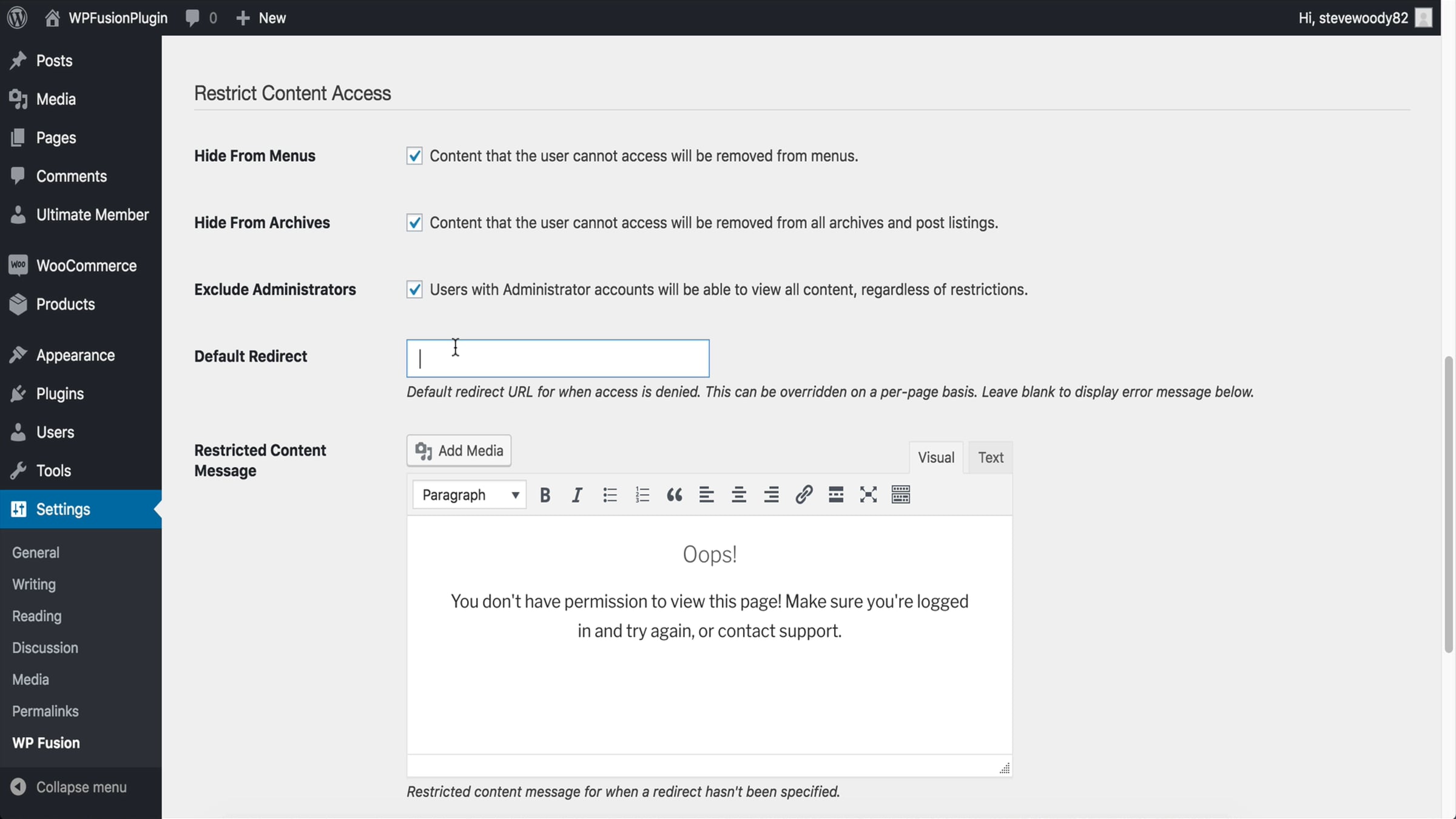Click inside the Default Redirect field
The height and width of the screenshot is (819, 1456).
(x=558, y=359)
